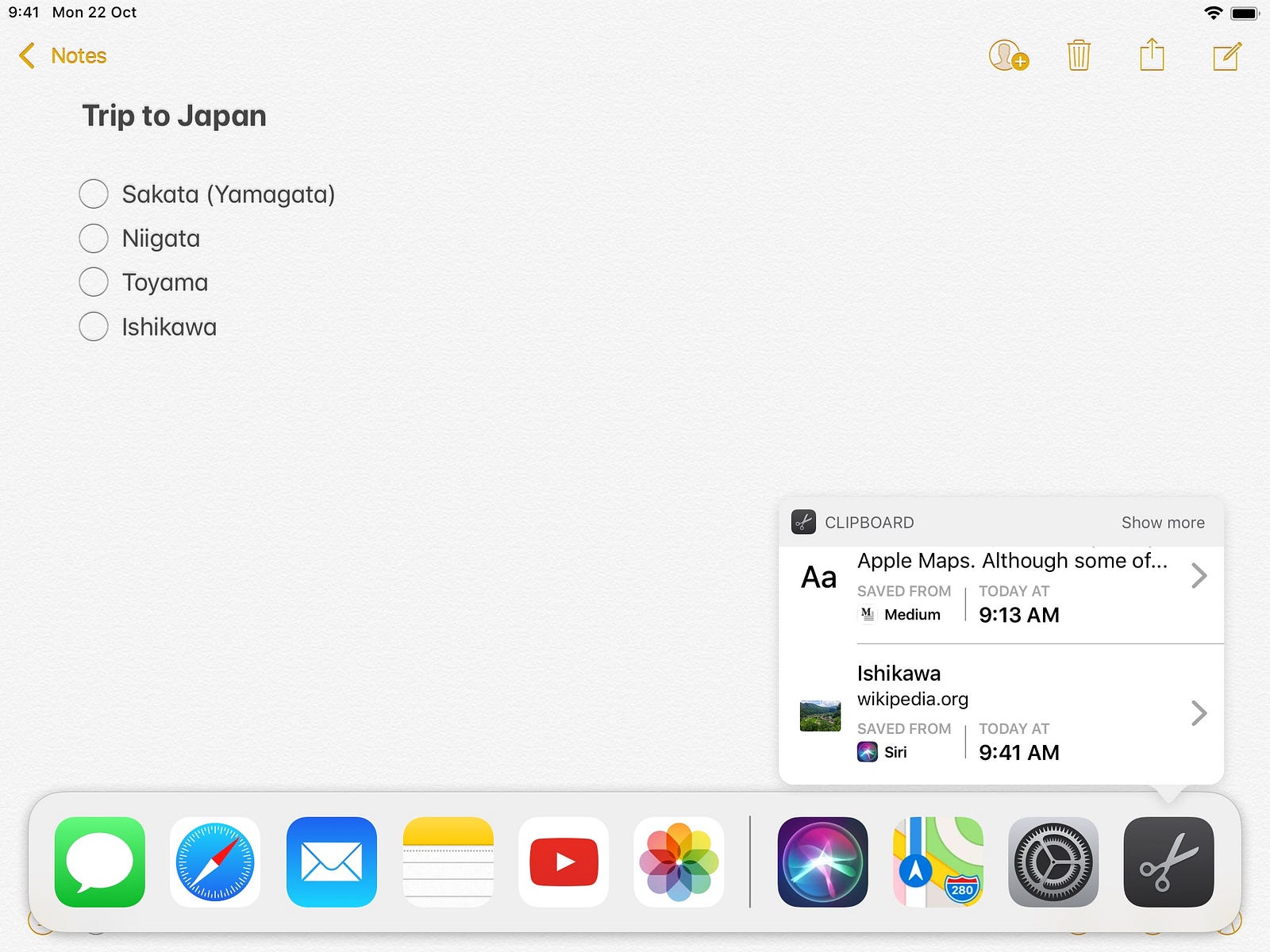Tap the Ishikawa checklist text

169,327
